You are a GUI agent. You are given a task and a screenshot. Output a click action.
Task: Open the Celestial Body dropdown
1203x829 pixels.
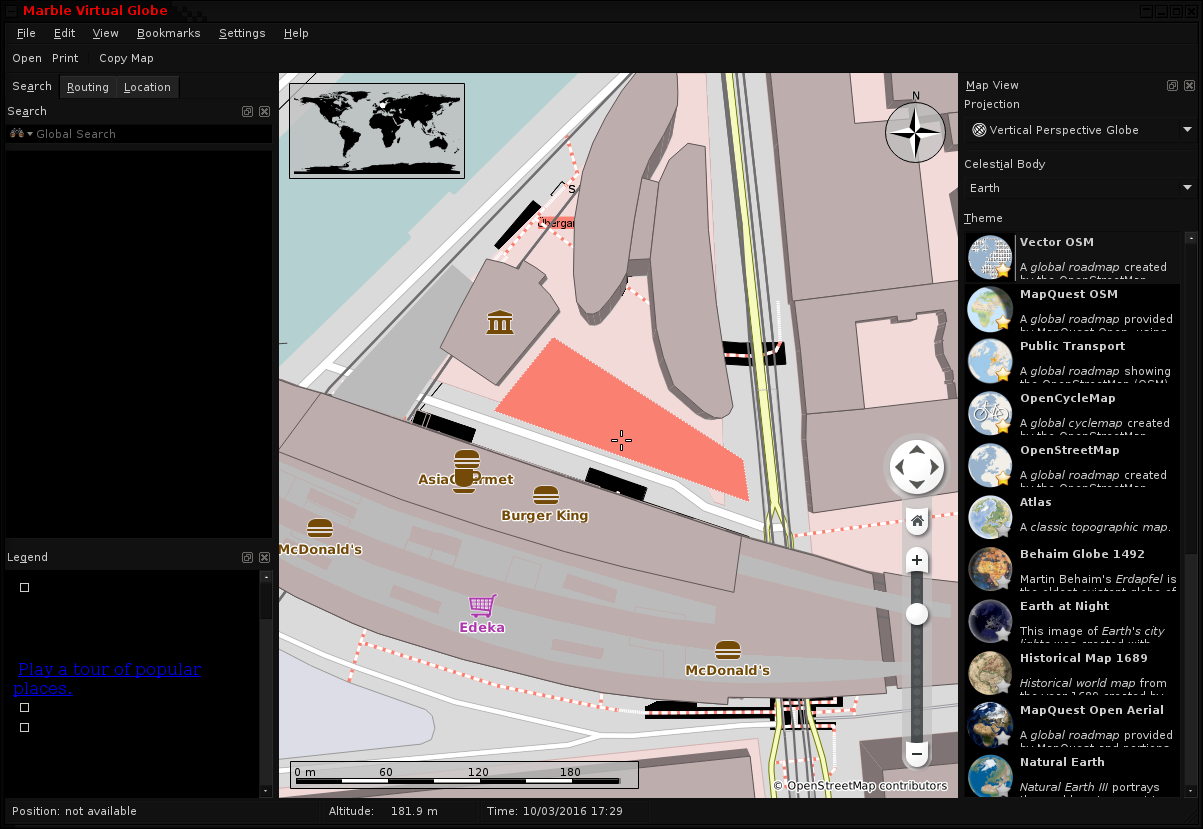click(x=1081, y=188)
